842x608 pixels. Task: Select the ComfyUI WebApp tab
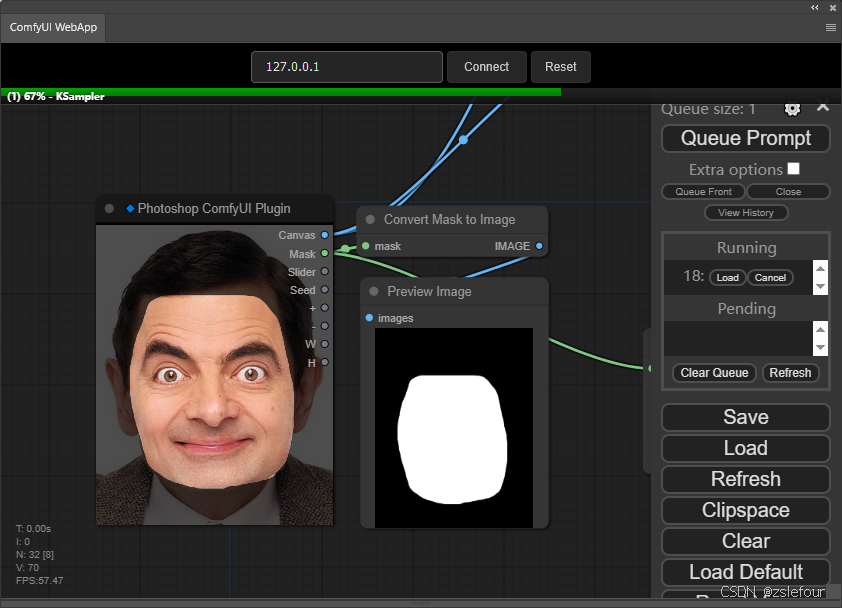point(54,28)
